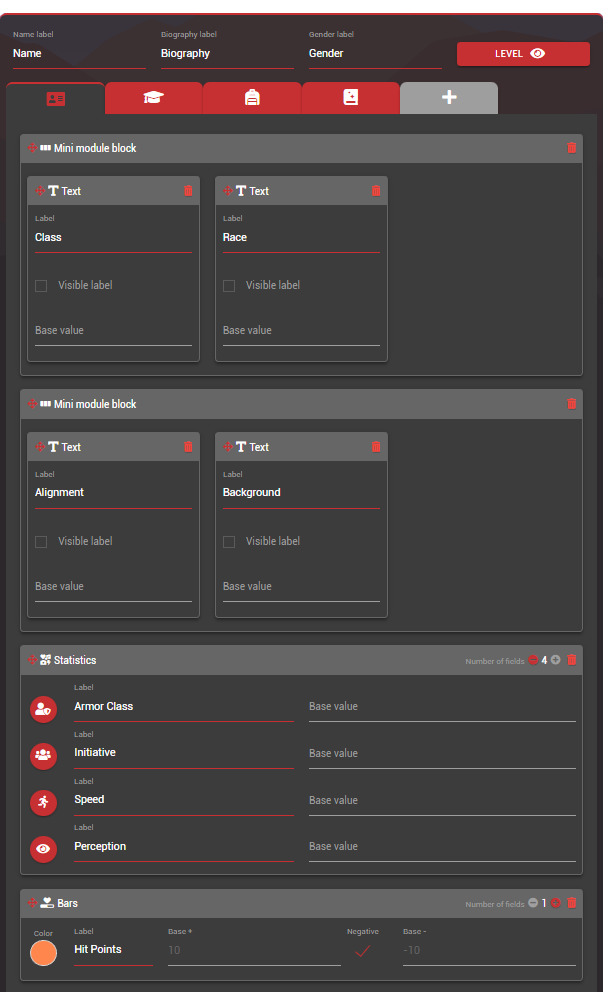This screenshot has width=603, height=992.
Task: Switch to the graduation cap tab
Action: [153, 98]
